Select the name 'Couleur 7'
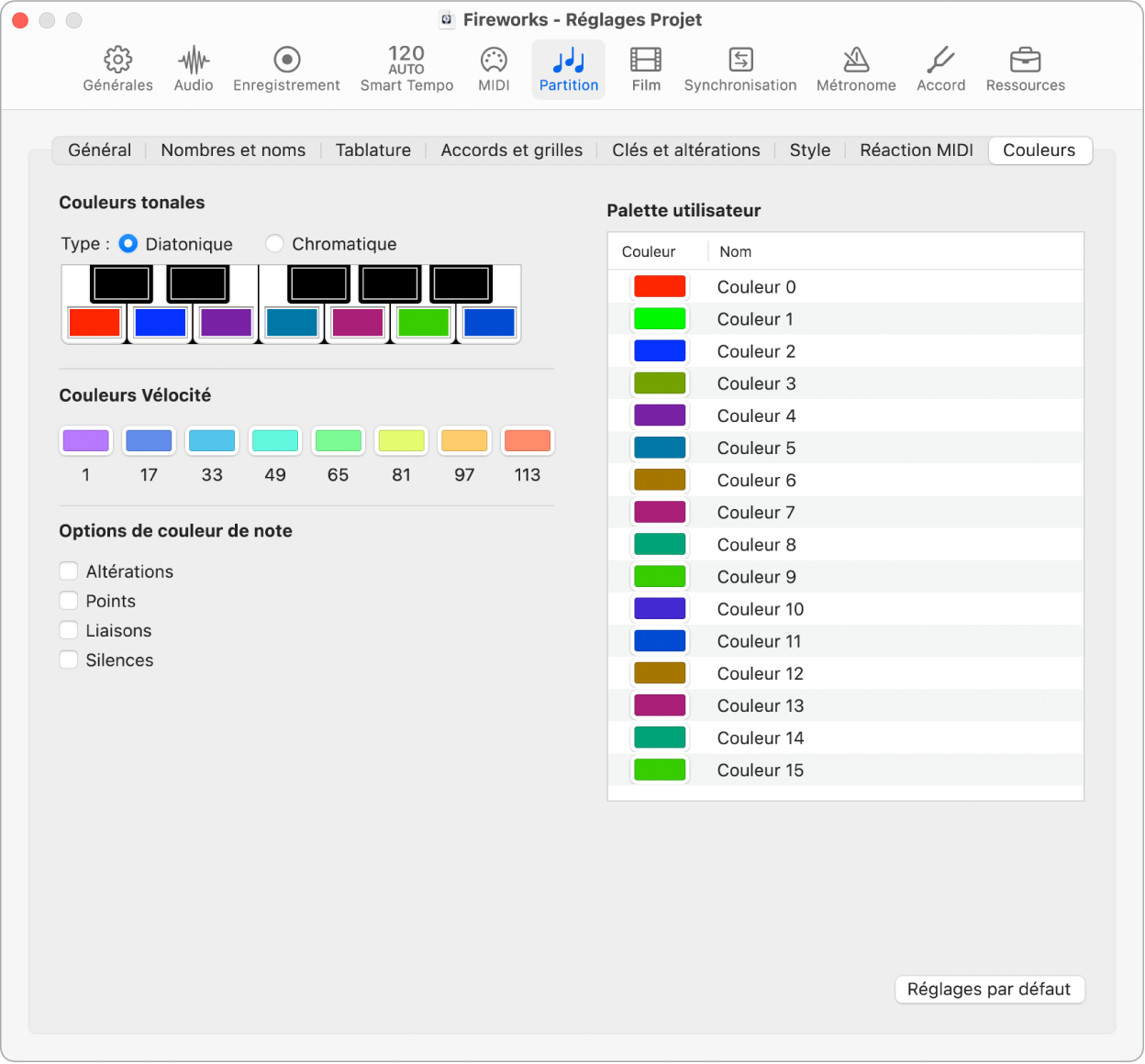1145x1064 pixels. pyautogui.click(x=756, y=513)
